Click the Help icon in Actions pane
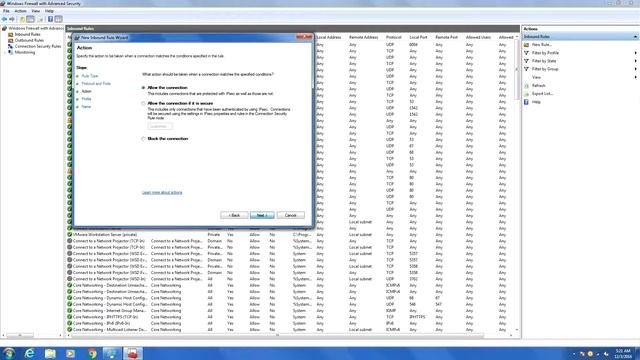 (527, 102)
